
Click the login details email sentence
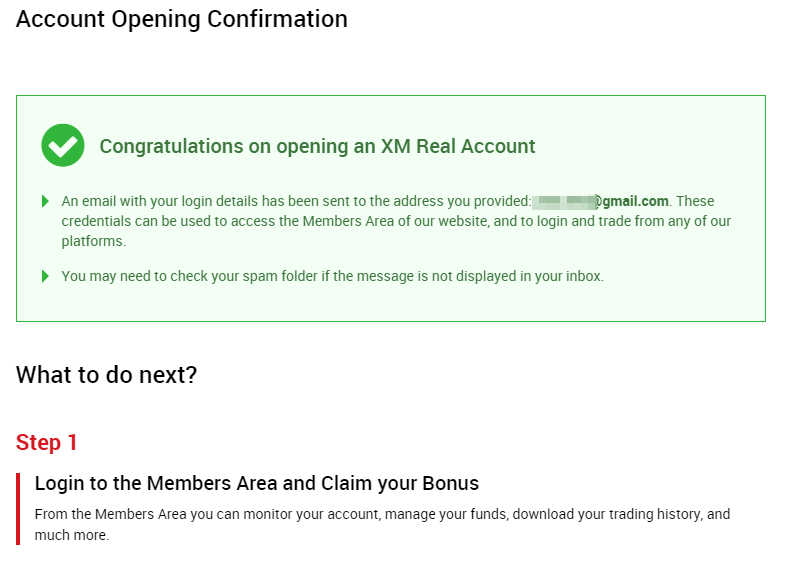[397, 221]
